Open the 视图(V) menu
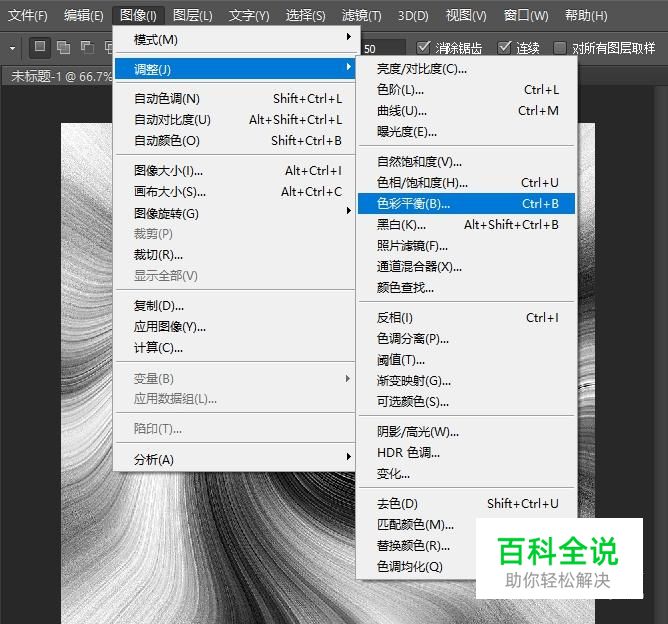 (466, 15)
